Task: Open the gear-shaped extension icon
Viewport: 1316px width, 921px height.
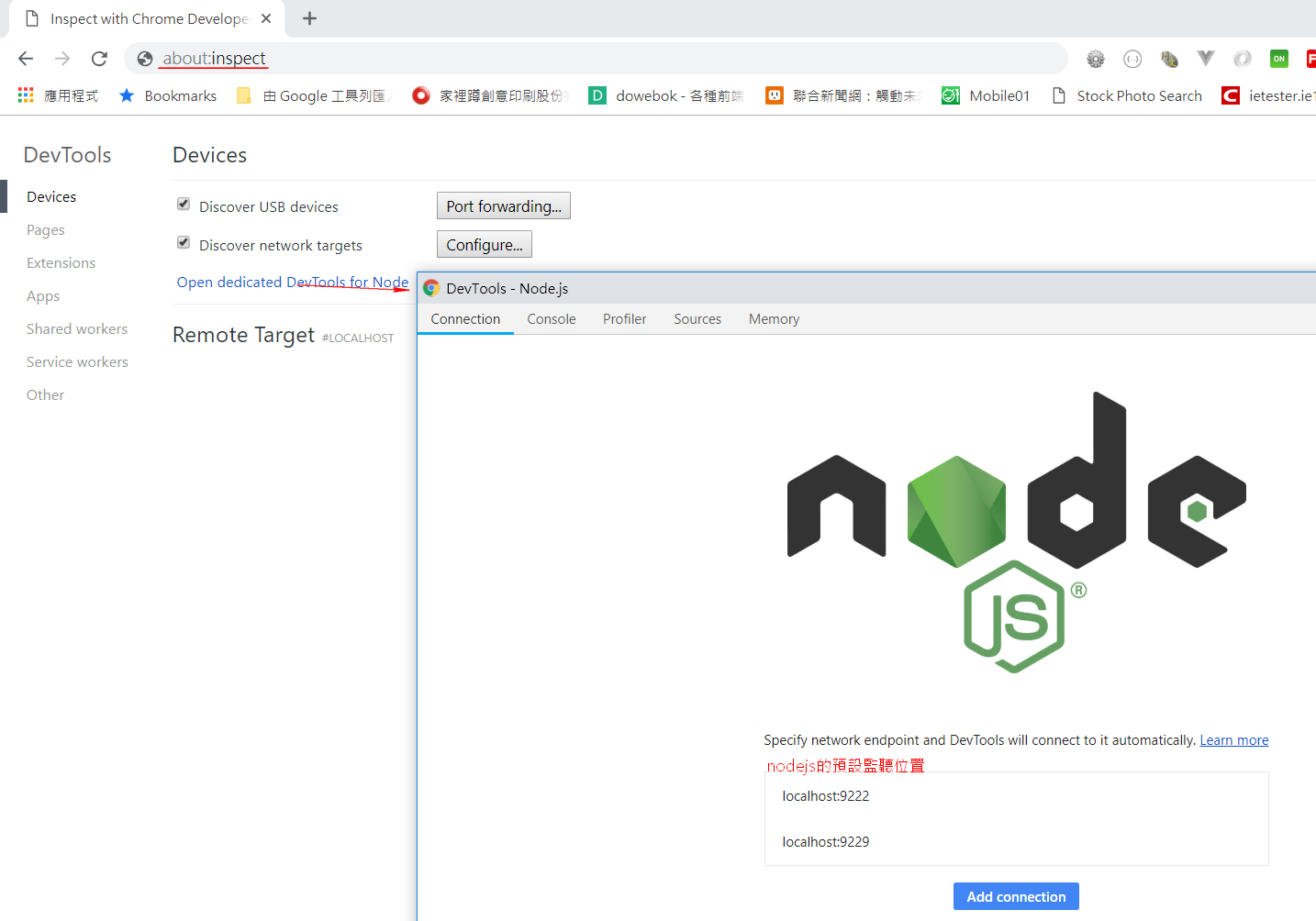Action: click(1095, 59)
